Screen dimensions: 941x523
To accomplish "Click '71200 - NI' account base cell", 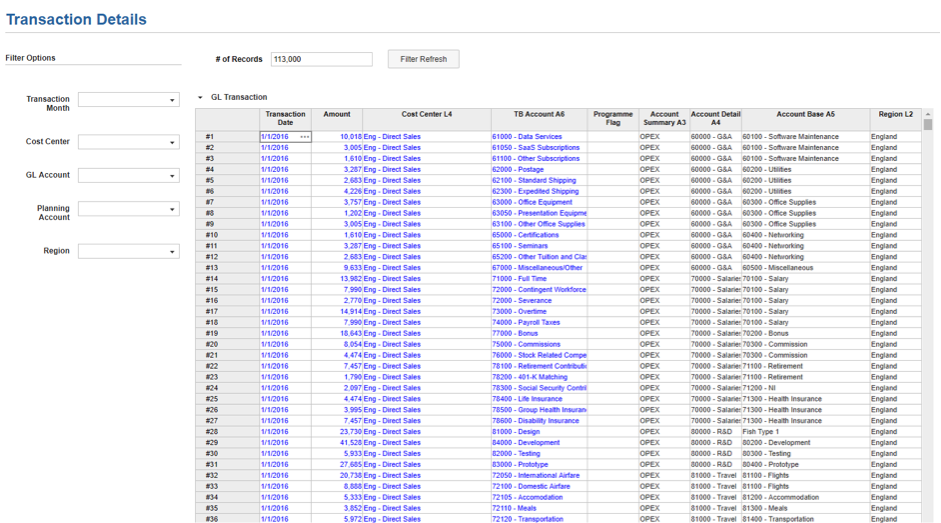I will coord(805,388).
